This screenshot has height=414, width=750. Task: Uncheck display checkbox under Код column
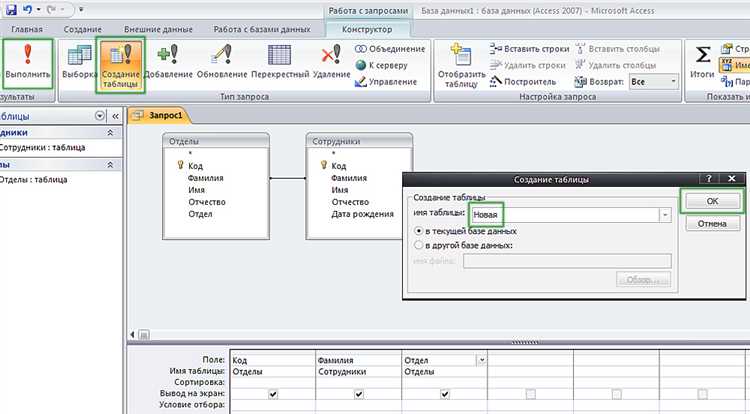(273, 394)
